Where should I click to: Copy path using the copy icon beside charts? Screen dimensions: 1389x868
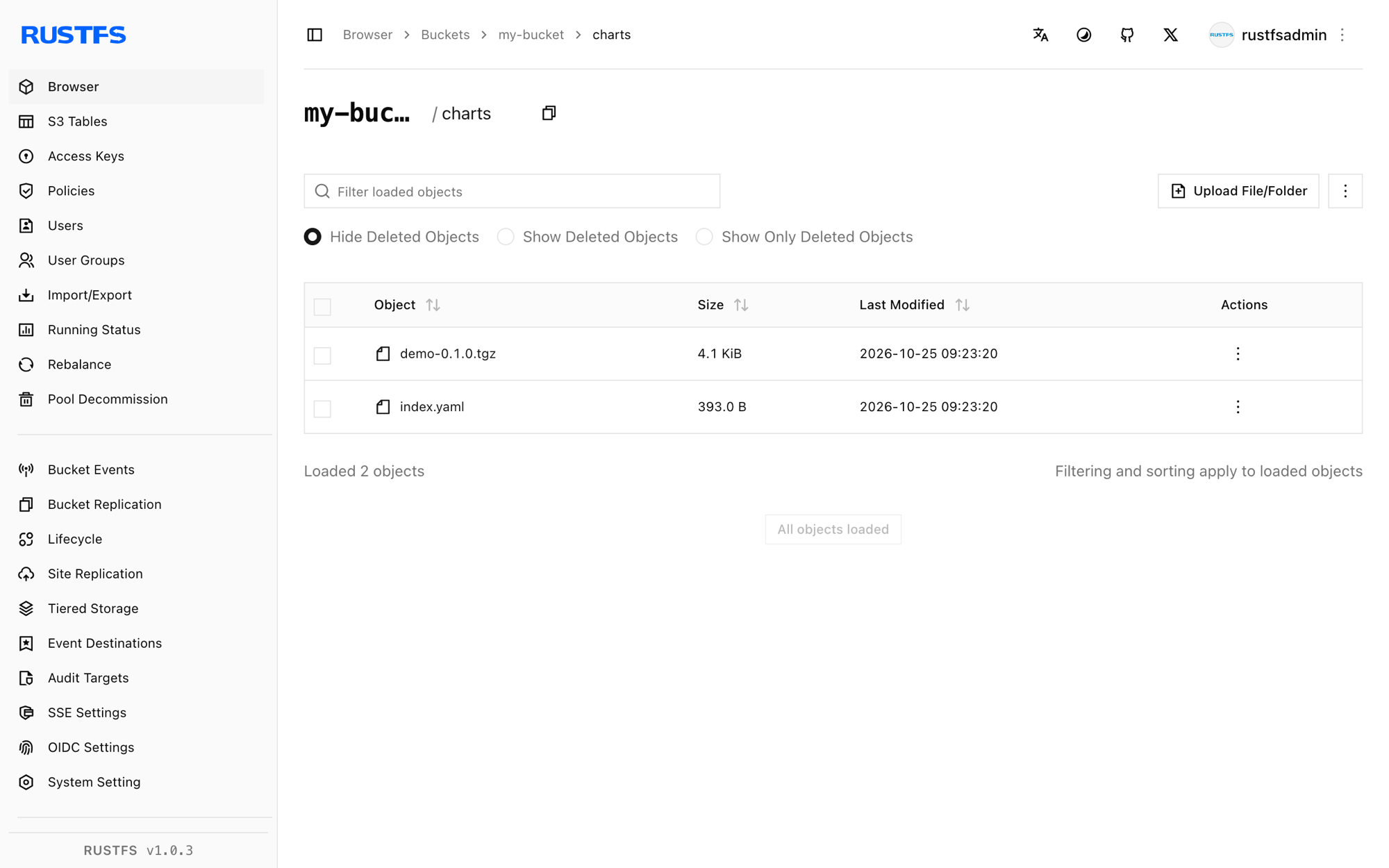pos(549,113)
